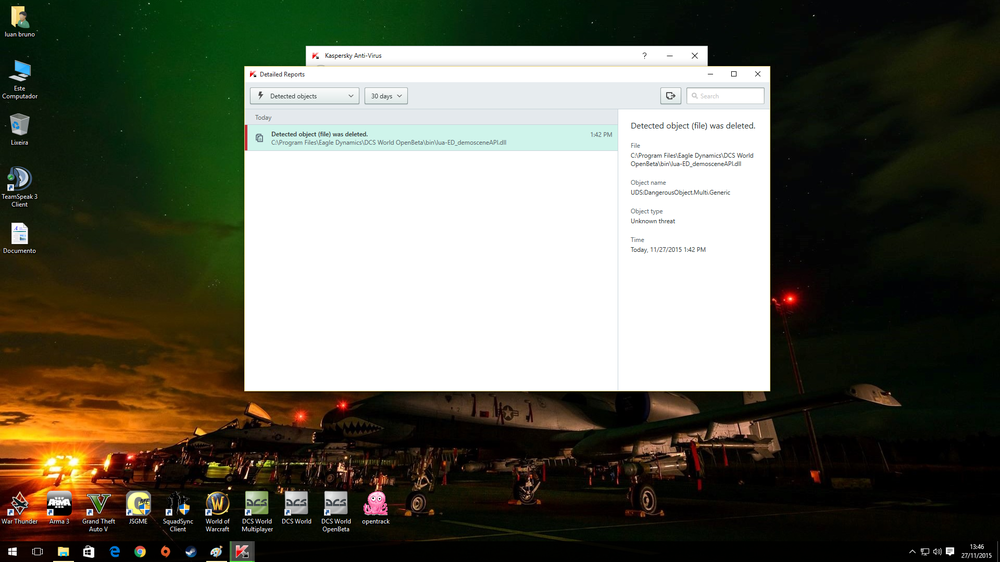Click the Kaspersky icon in the taskbar
The width and height of the screenshot is (1000, 562).
(x=242, y=552)
